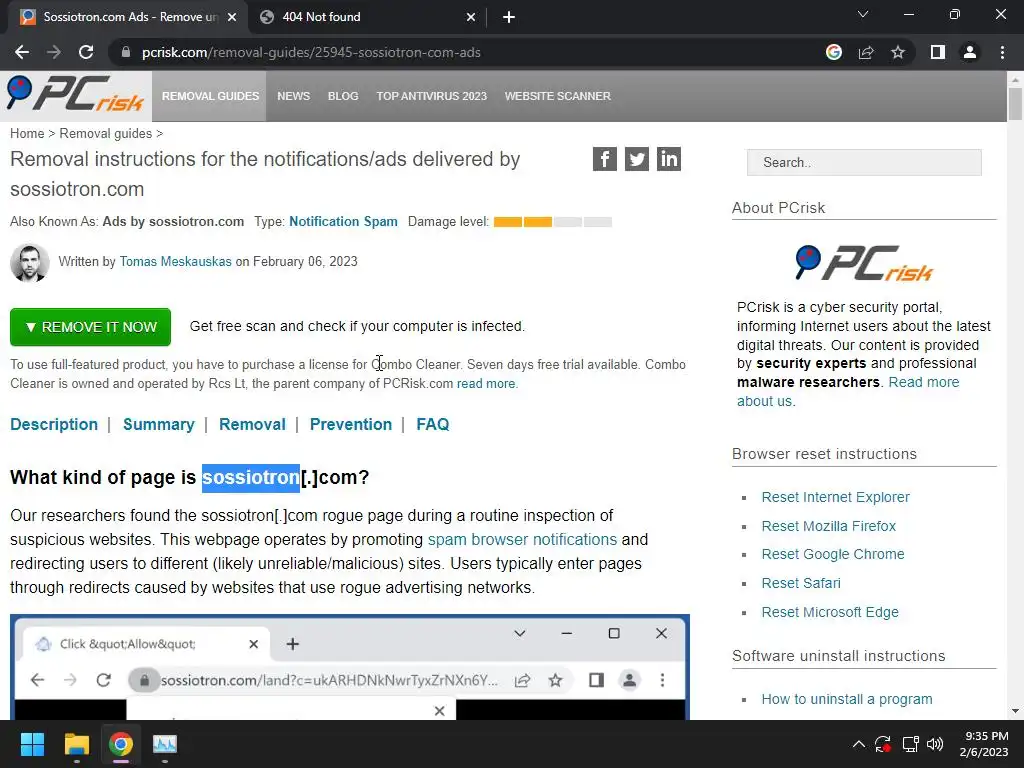The width and height of the screenshot is (1024, 768).
Task: Open TOP ANTIVIRUS 2023 menu item
Action: (432, 96)
